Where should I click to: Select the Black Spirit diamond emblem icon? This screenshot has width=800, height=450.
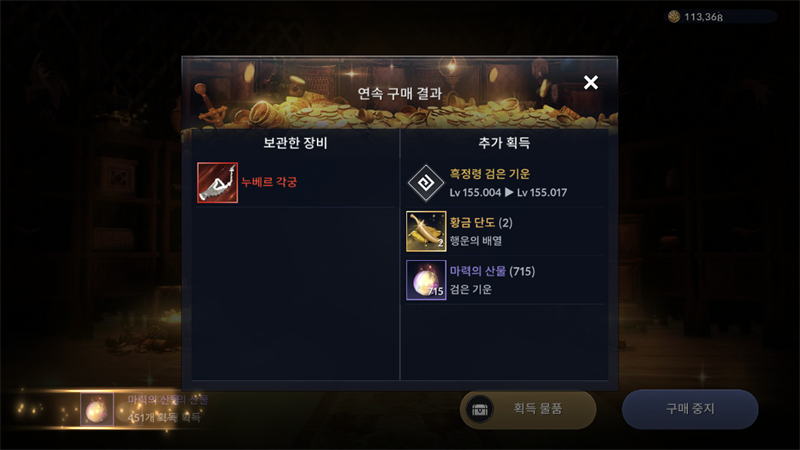coord(426,183)
